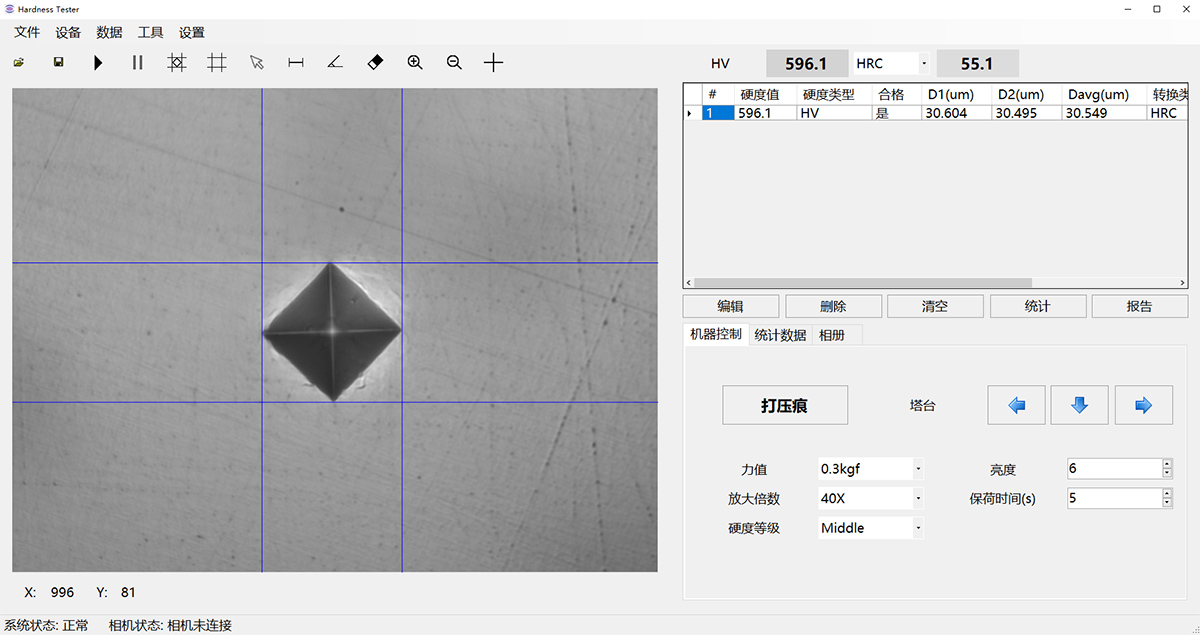Open the 硬度等级 Middle dropdown
1200x635 pixels.
918,528
